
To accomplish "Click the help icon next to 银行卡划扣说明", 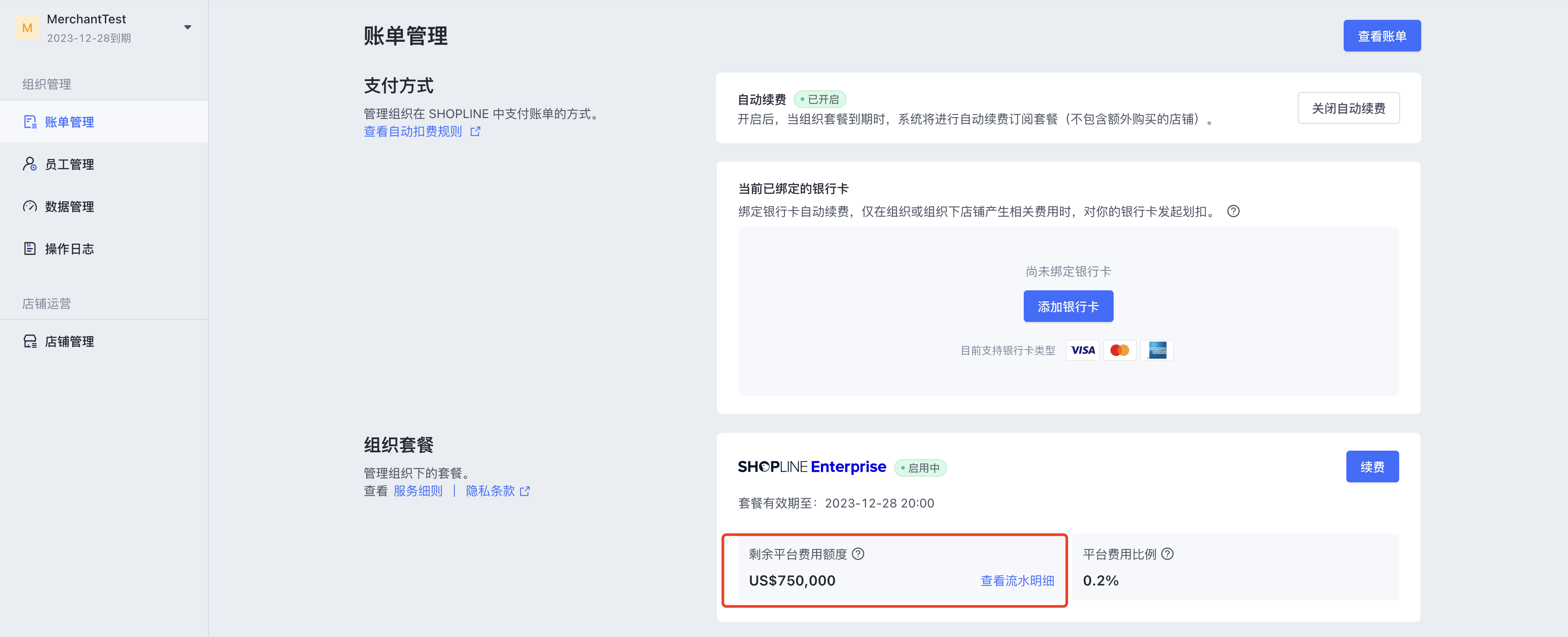I will click(x=1234, y=211).
